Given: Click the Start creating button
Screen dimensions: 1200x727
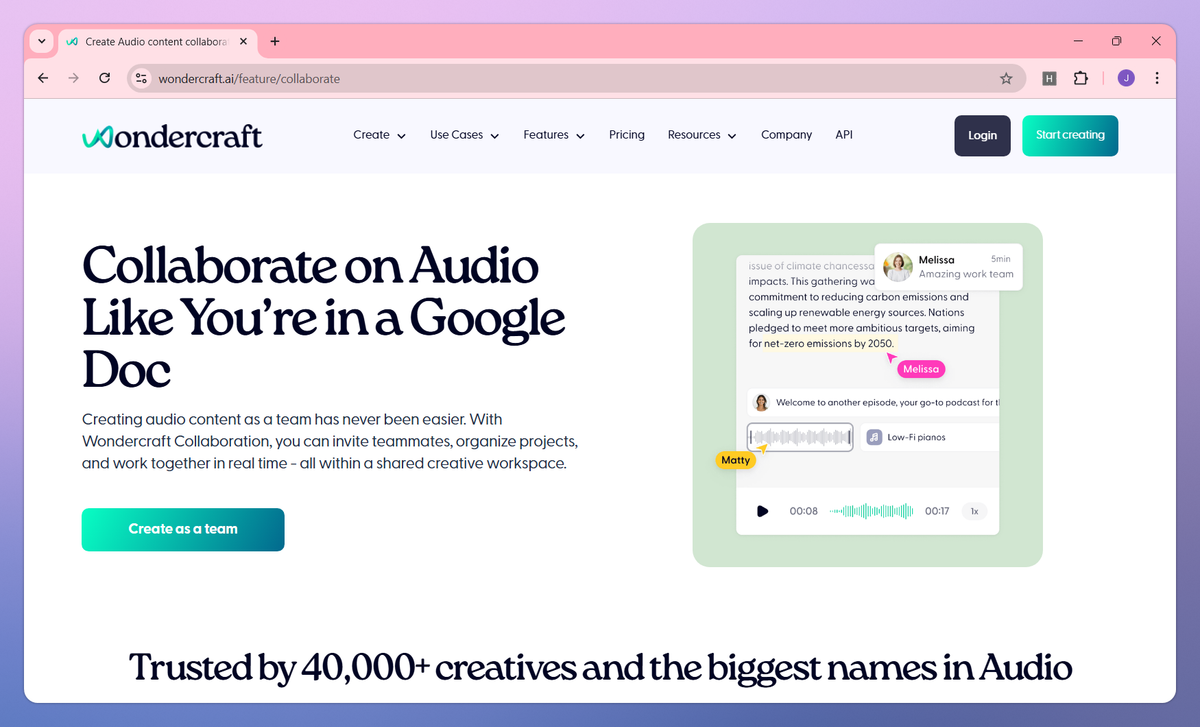Looking at the screenshot, I should click(1070, 136).
